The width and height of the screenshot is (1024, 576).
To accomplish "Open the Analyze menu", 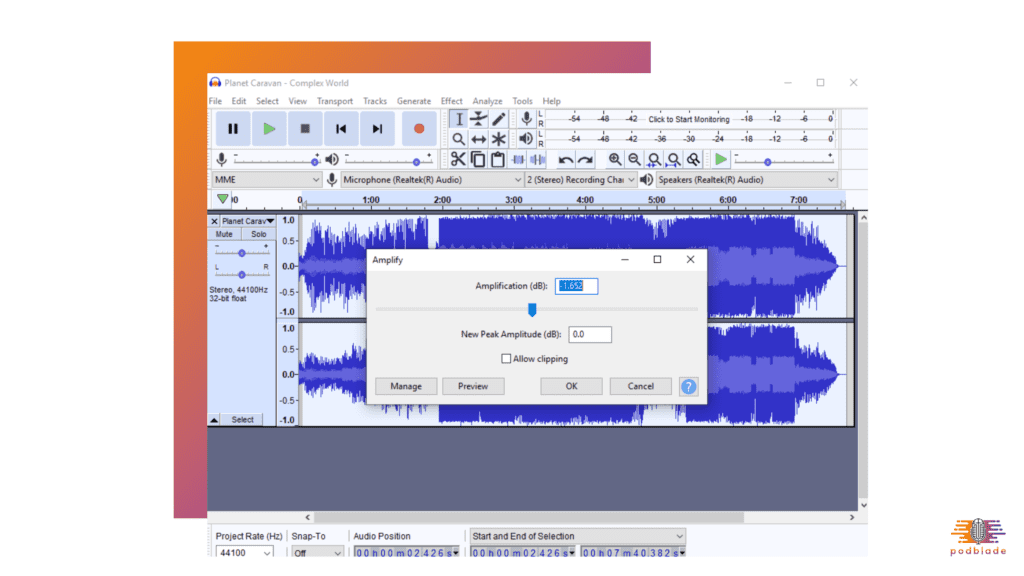I will 487,101.
